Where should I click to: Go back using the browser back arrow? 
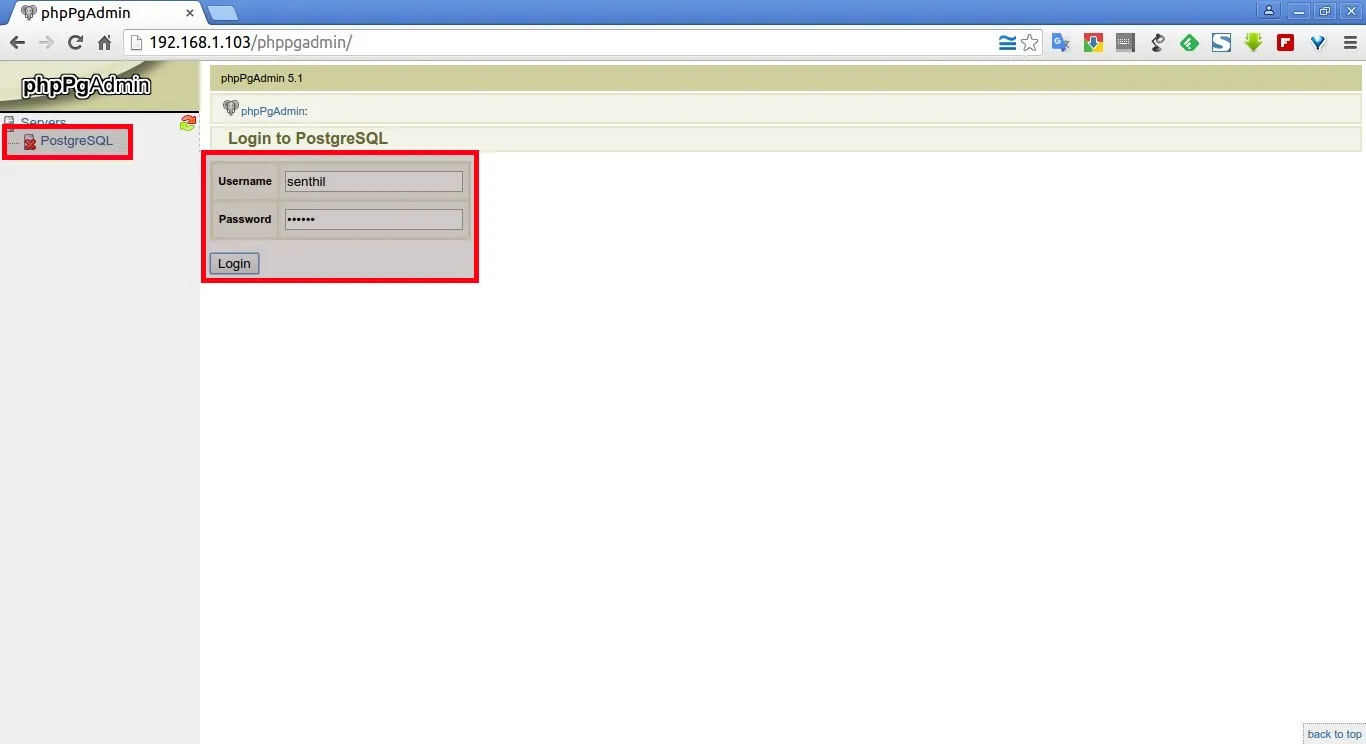tap(17, 43)
